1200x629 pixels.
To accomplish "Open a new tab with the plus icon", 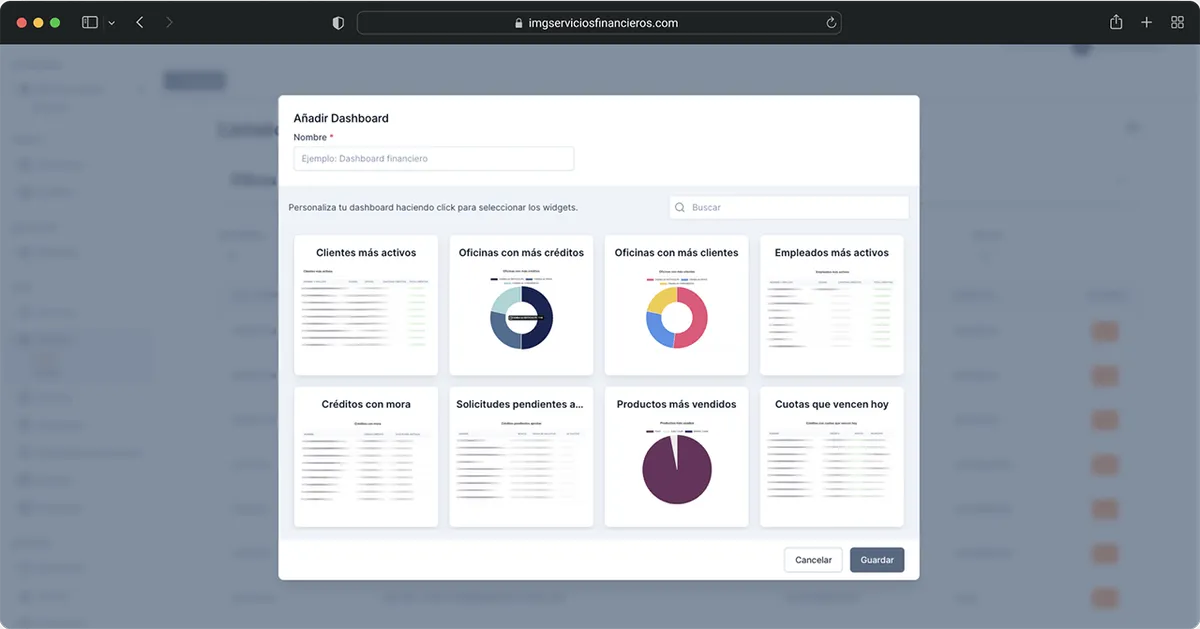I will coord(1147,22).
